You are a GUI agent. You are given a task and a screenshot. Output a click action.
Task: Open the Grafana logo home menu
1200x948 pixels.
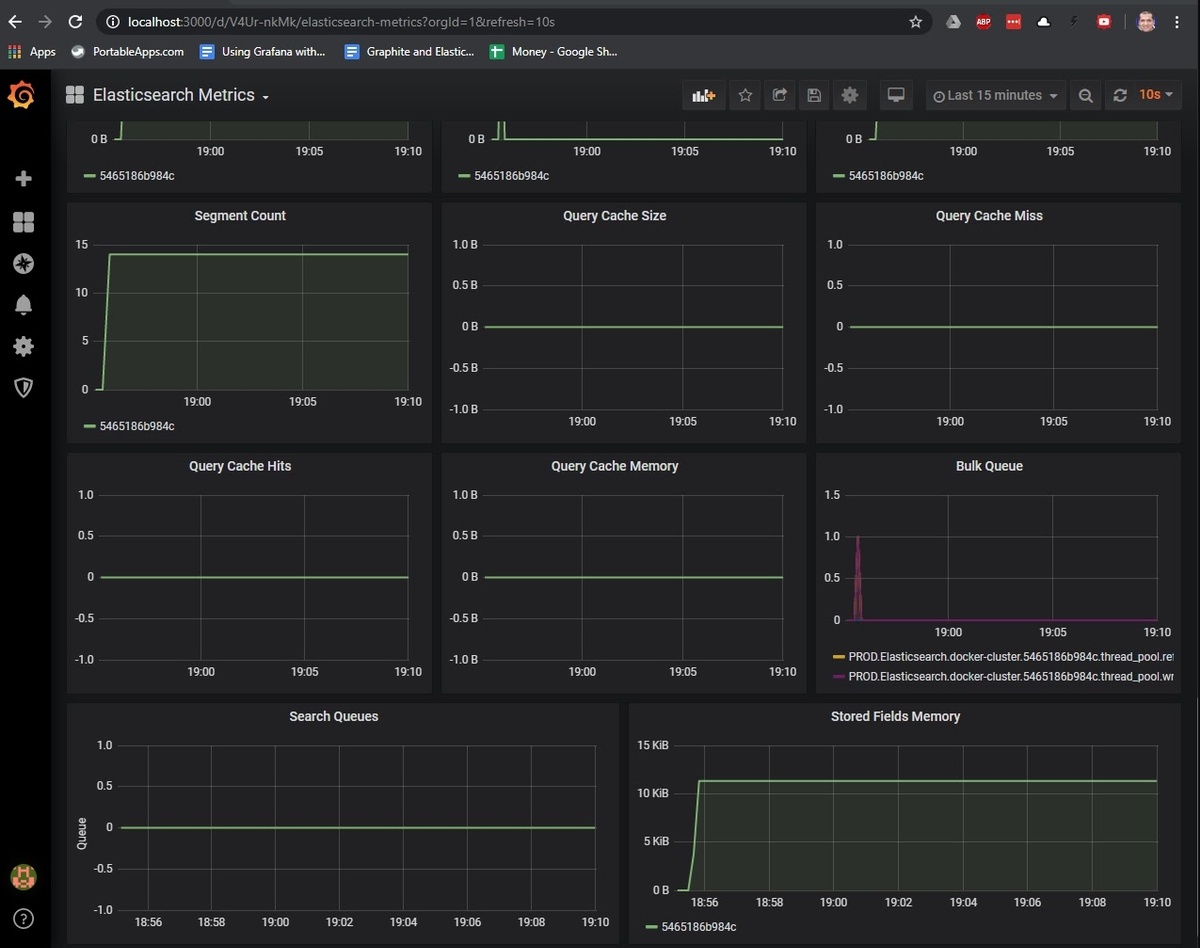(x=22, y=95)
